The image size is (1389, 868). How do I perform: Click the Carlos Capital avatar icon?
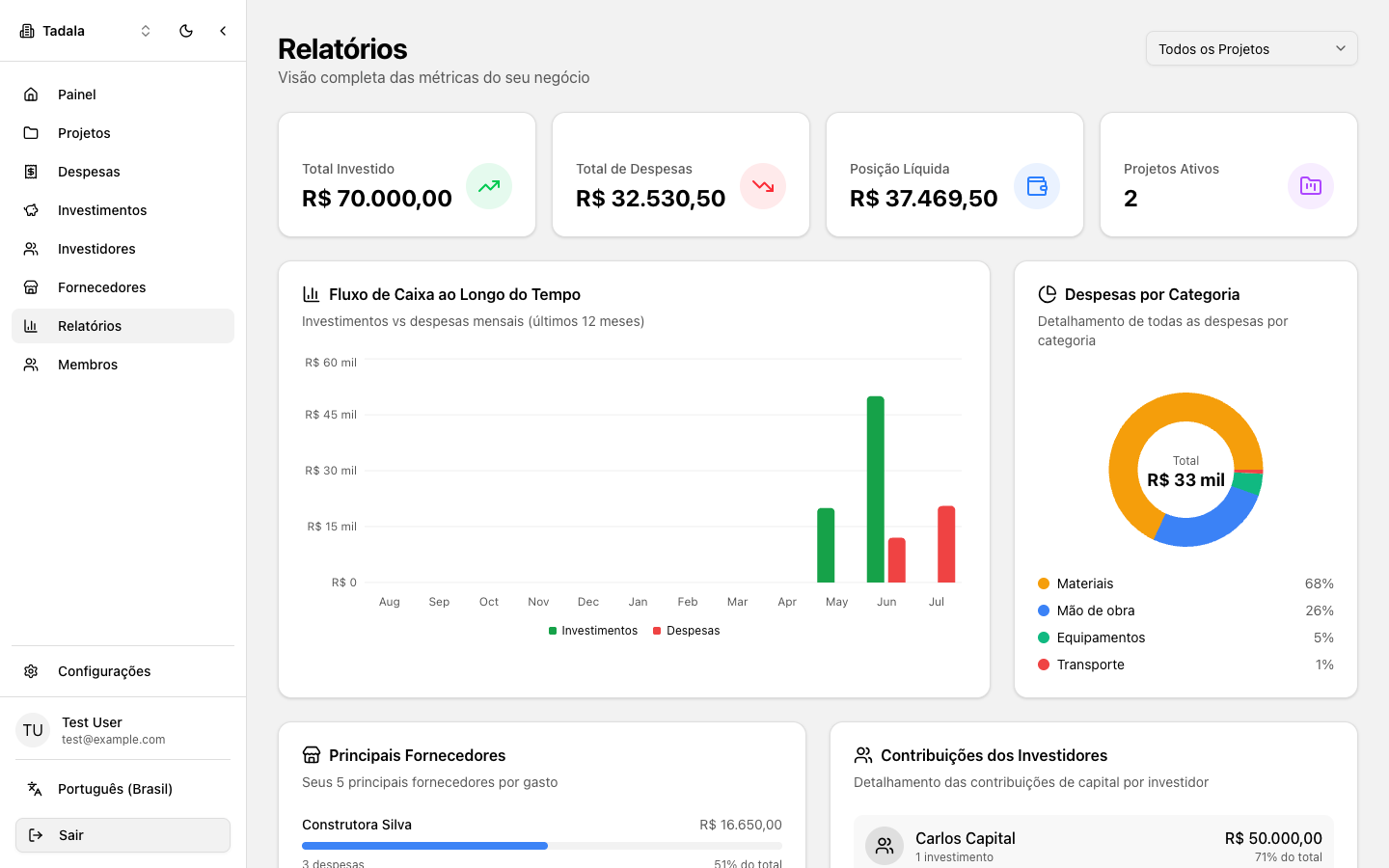(885, 846)
